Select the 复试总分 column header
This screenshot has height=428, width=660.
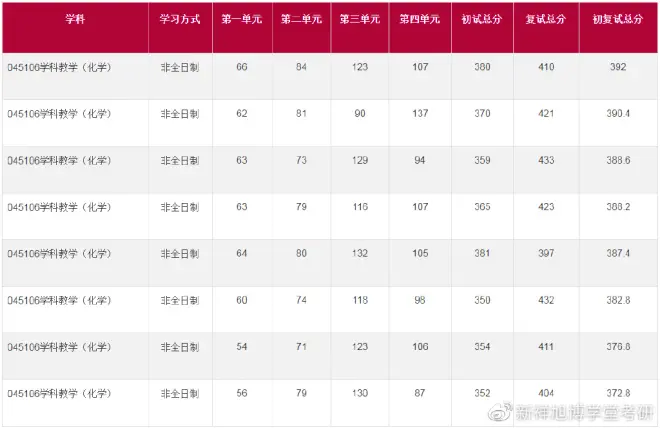[x=545, y=20]
